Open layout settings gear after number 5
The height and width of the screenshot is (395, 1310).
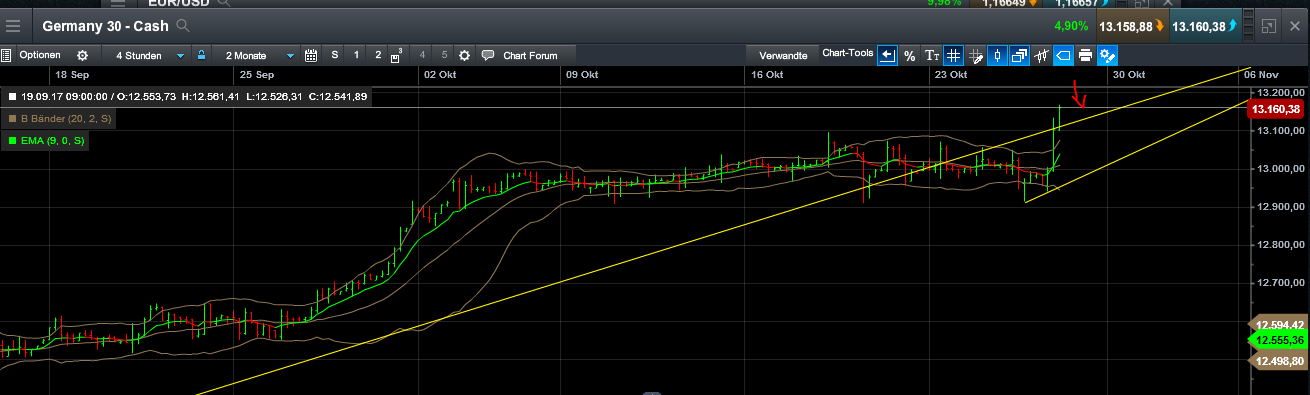click(464, 55)
